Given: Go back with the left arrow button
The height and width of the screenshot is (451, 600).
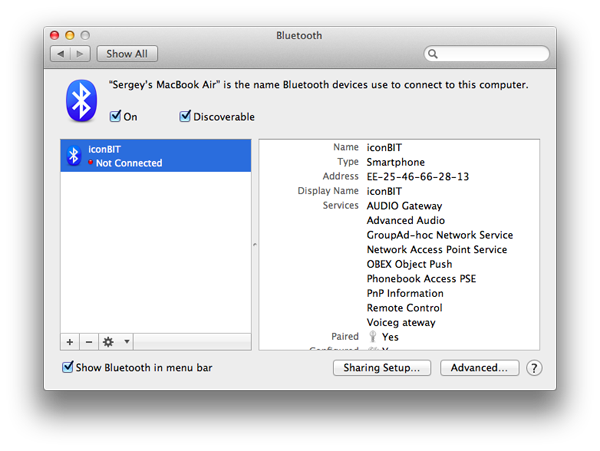Looking at the screenshot, I should pyautogui.click(x=60, y=54).
